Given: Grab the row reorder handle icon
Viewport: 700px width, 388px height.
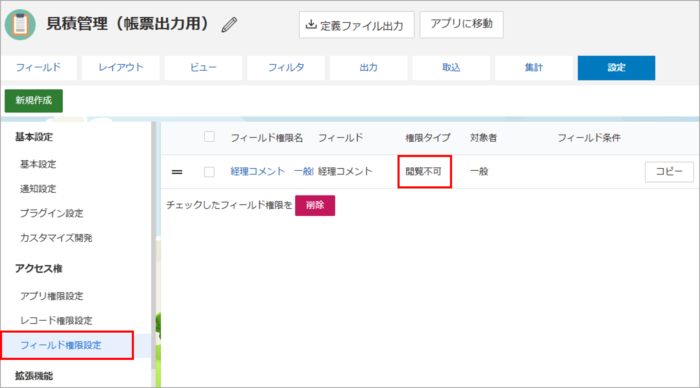Looking at the screenshot, I should tap(177, 172).
